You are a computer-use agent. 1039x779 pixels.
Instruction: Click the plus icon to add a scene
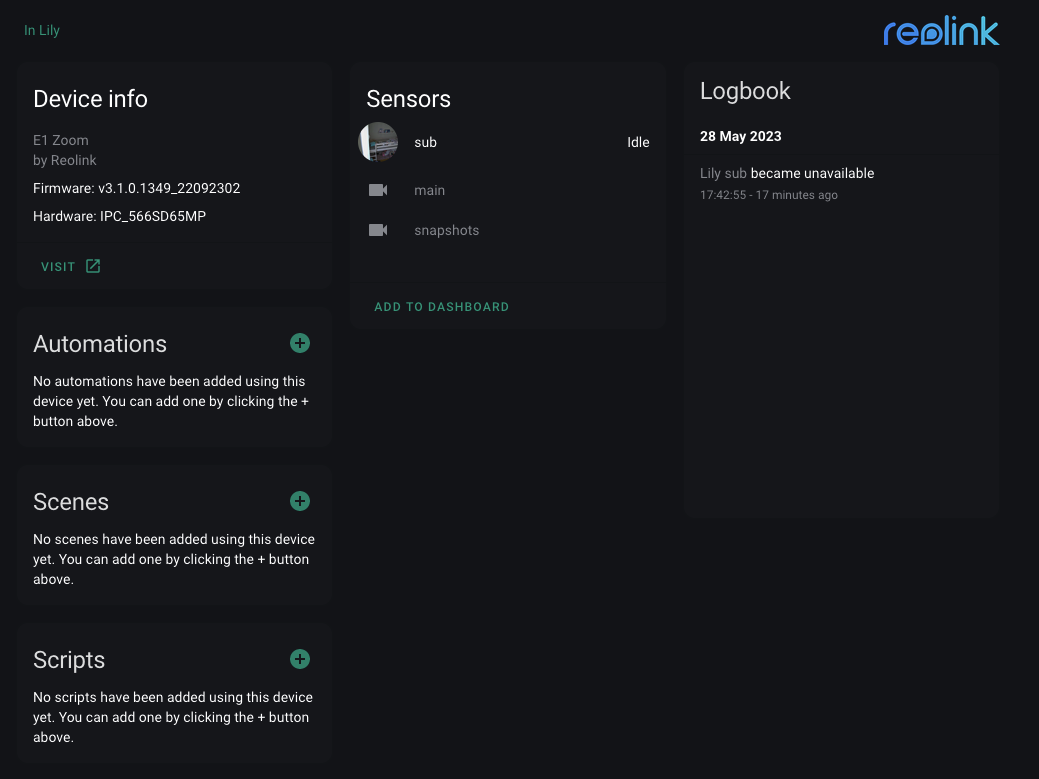coord(299,501)
